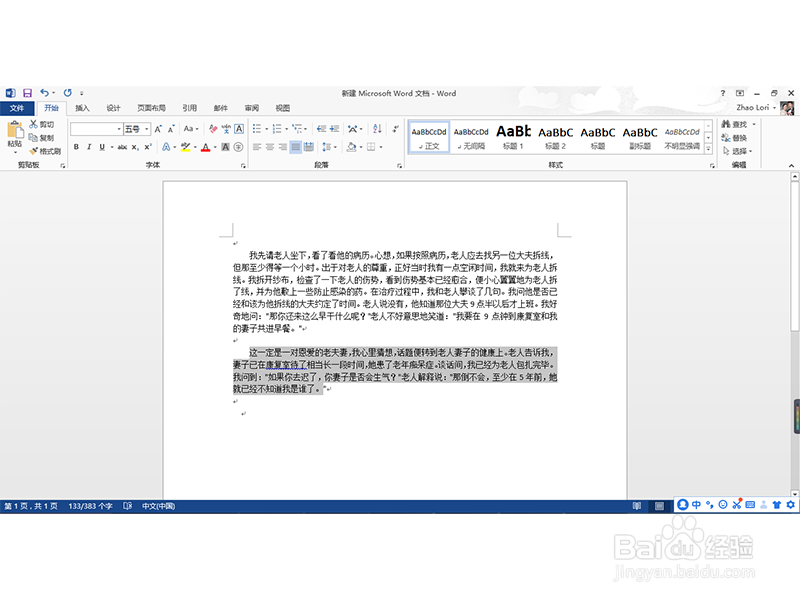Screen dimensions: 800x600
Task: Pick the red font color swatch
Action: point(206,151)
